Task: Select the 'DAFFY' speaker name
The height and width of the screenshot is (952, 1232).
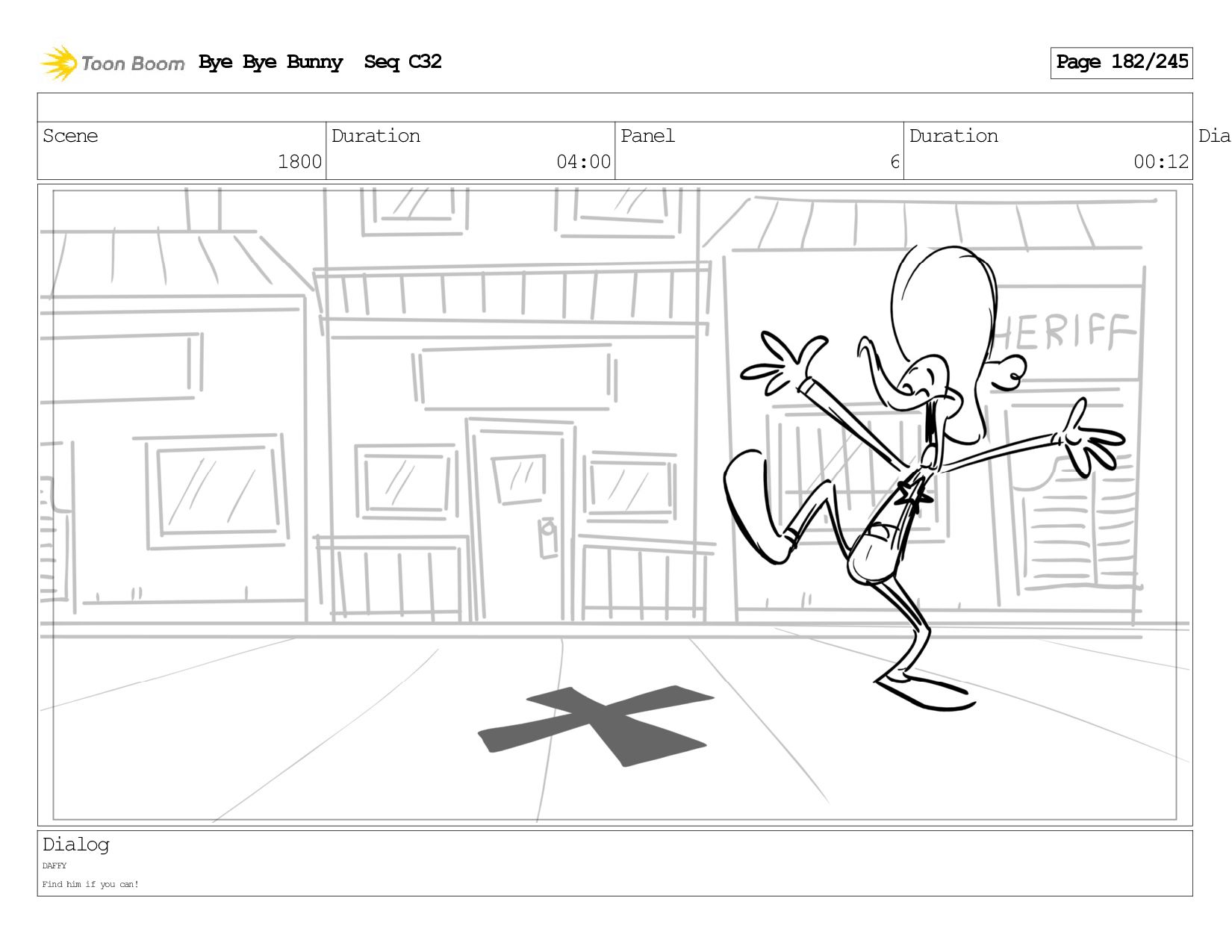Action: (x=55, y=866)
